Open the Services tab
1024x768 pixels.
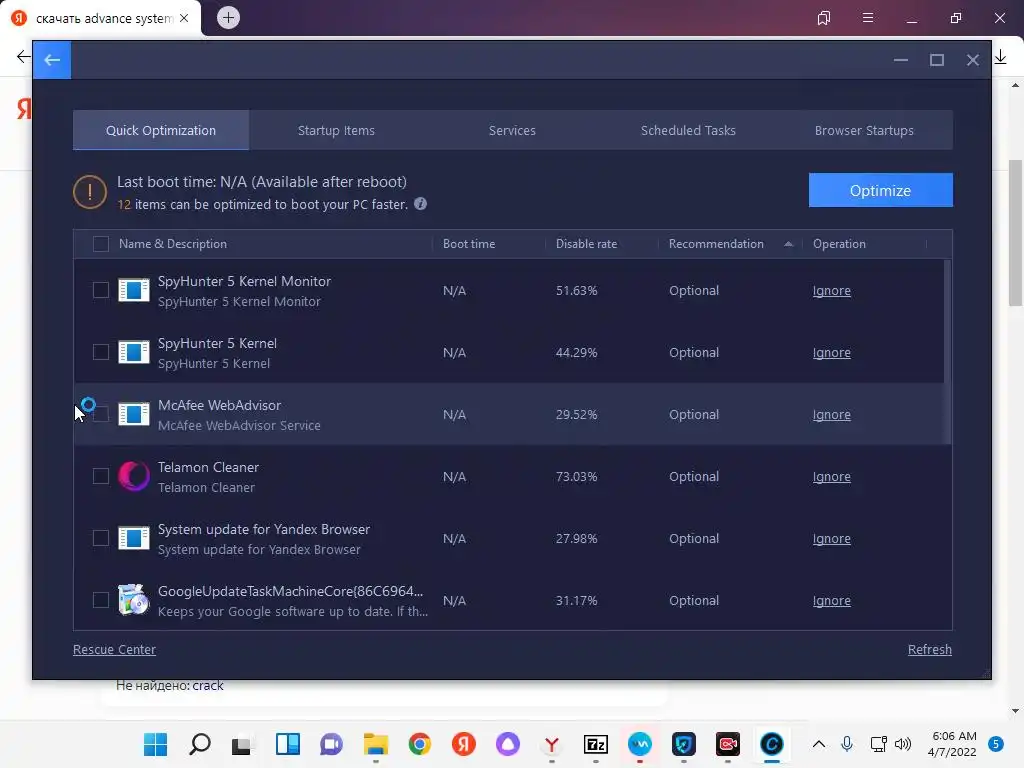point(512,130)
